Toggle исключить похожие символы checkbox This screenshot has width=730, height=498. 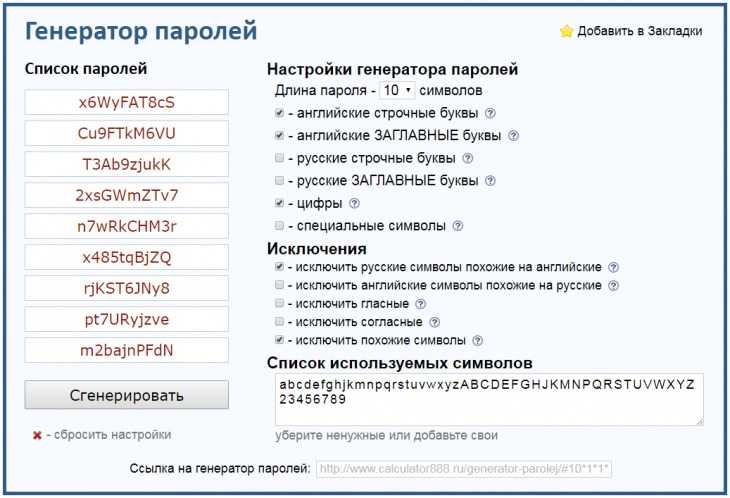279,340
